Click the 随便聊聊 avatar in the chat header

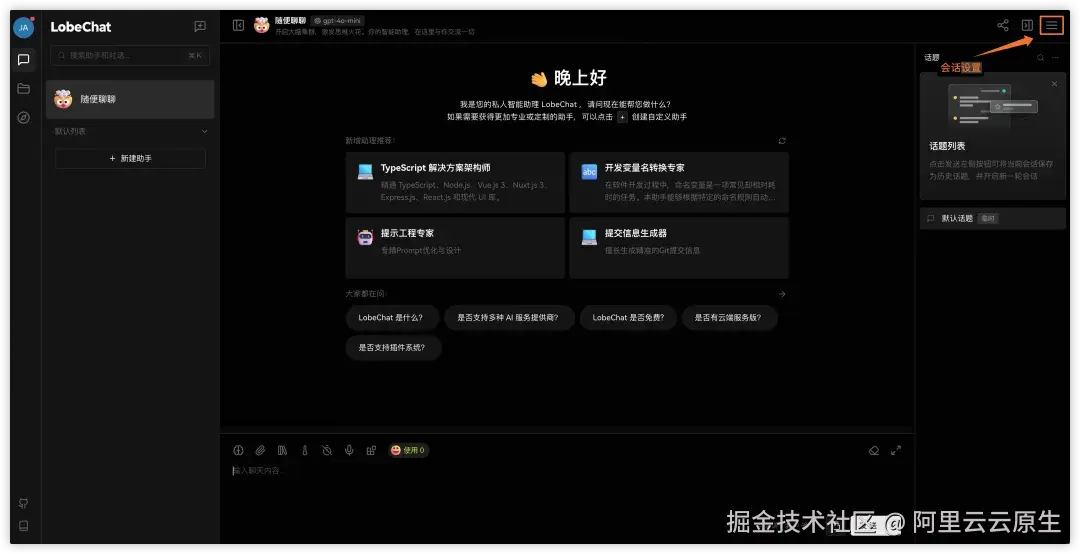pyautogui.click(x=261, y=25)
